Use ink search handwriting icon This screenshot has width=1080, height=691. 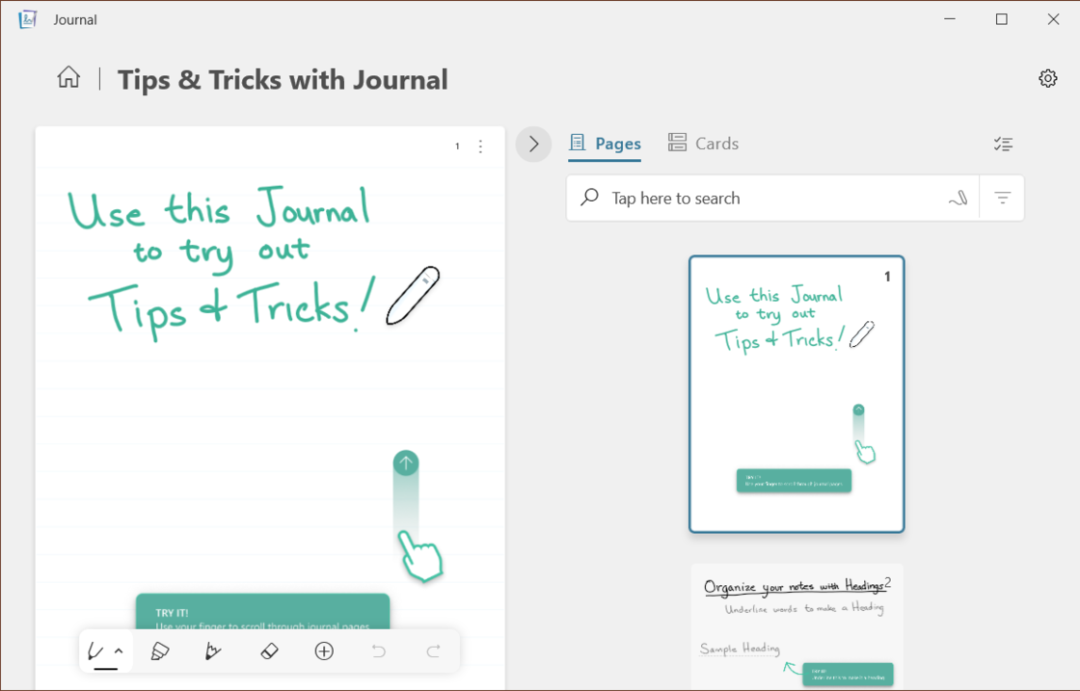click(958, 198)
